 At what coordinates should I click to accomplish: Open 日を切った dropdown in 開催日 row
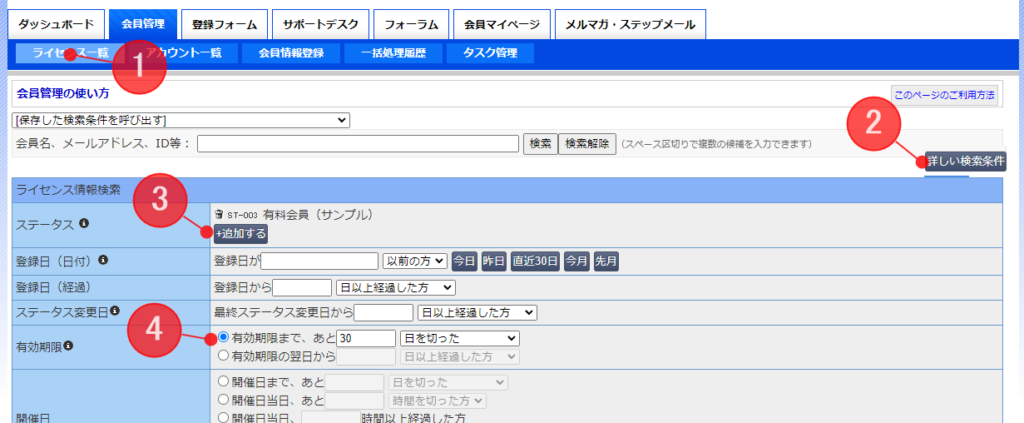447,382
